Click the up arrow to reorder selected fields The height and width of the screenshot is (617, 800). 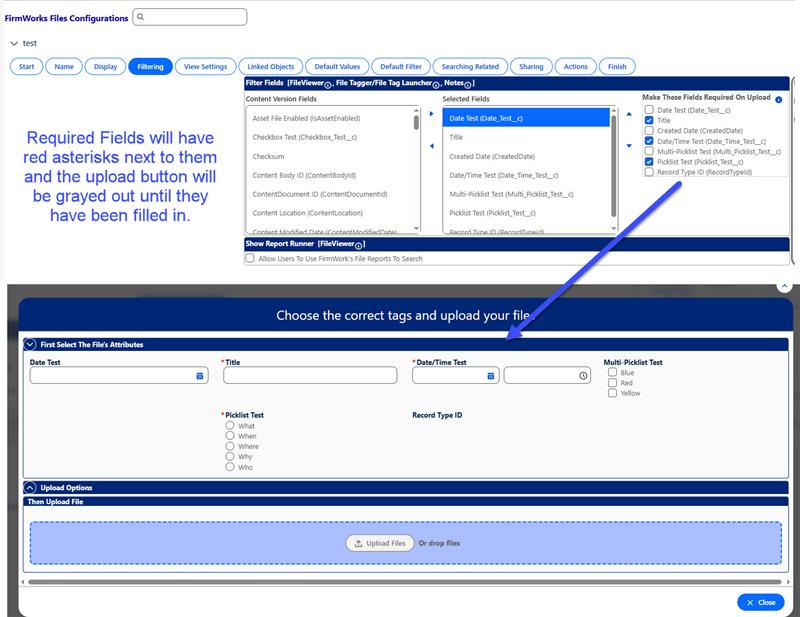[627, 114]
